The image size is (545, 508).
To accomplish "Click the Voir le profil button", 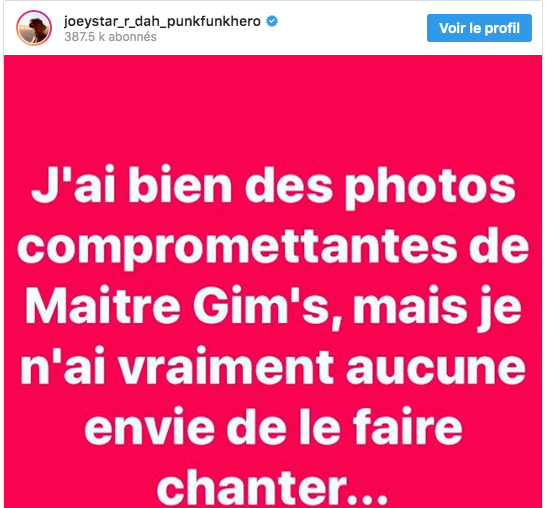I will 479,28.
